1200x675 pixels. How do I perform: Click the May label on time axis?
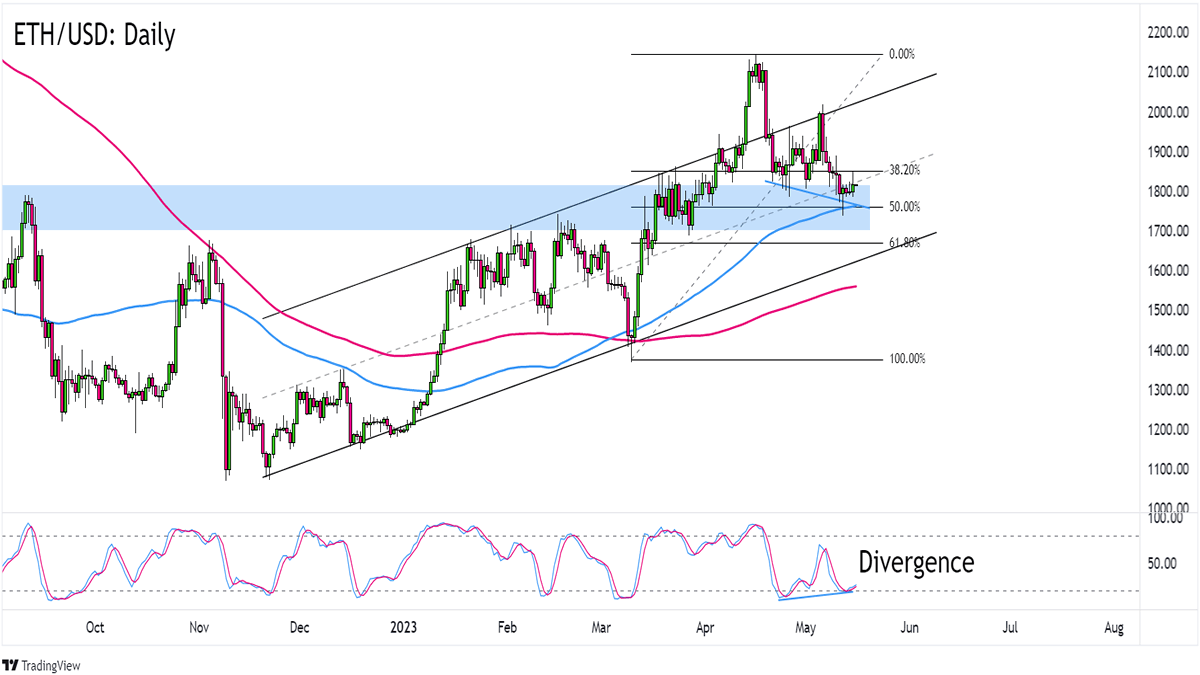tap(806, 628)
